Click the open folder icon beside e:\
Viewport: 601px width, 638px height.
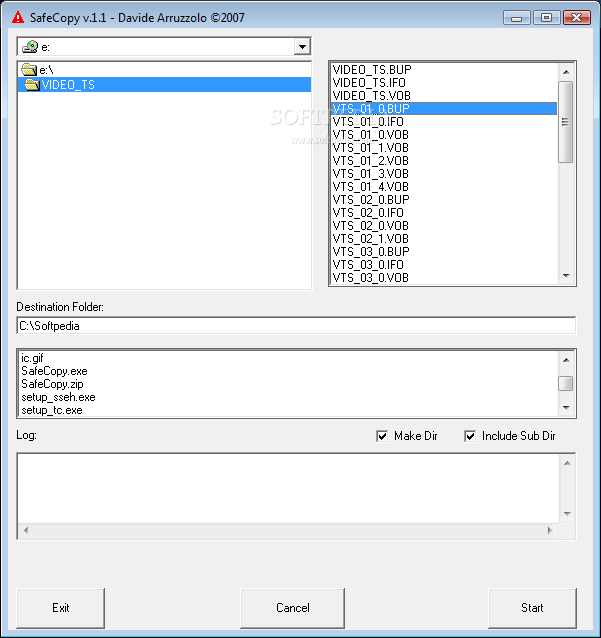click(29, 70)
